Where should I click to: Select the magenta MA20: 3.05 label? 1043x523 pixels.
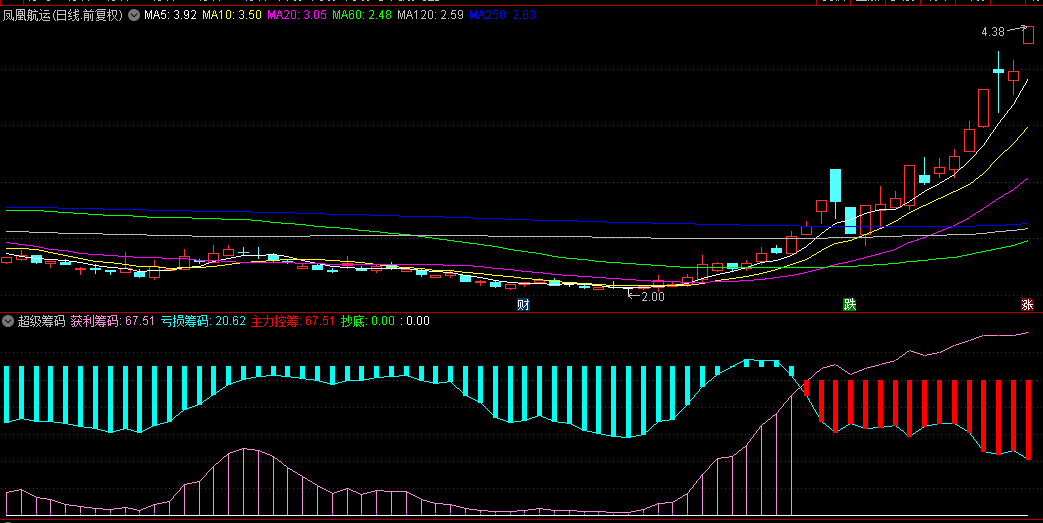pos(296,16)
